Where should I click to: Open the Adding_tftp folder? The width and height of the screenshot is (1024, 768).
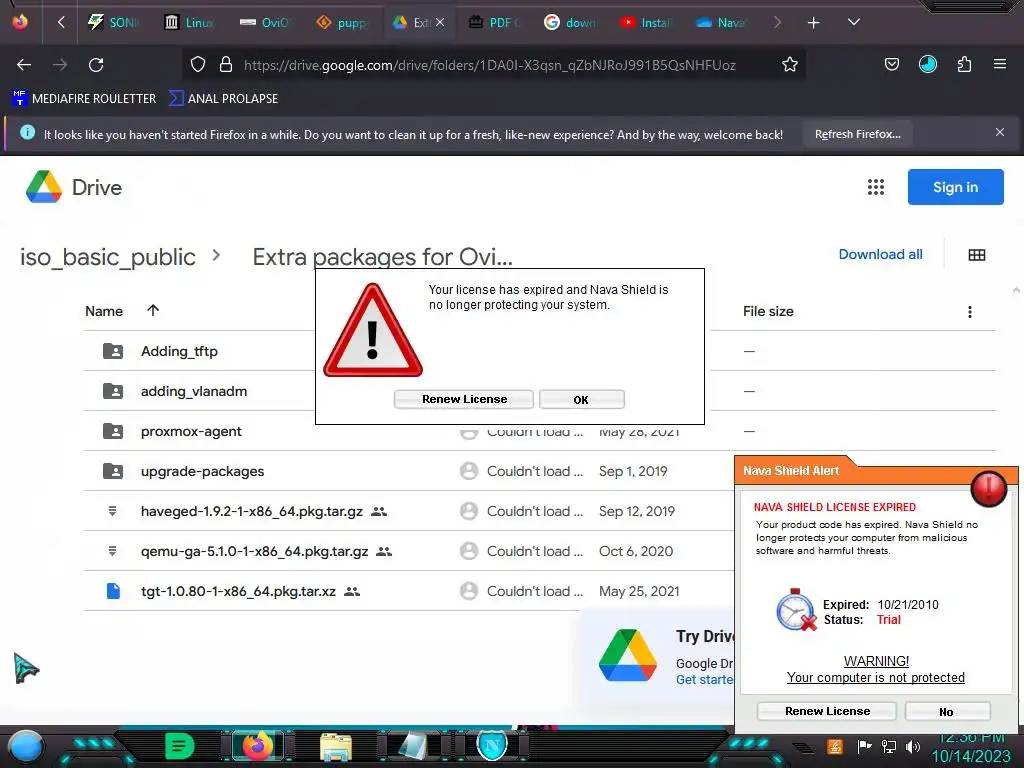pos(179,351)
